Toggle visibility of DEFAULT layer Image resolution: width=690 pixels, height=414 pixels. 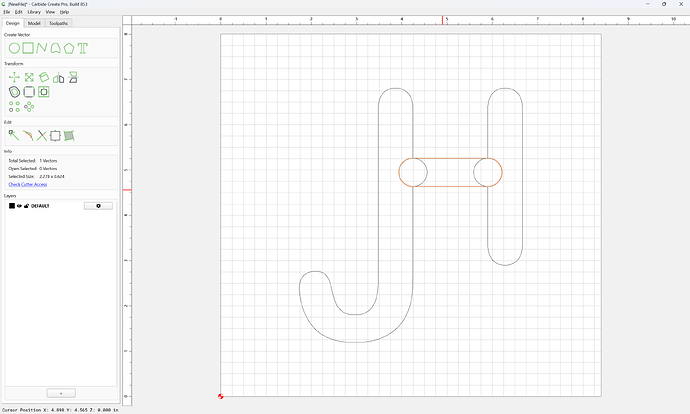[x=19, y=206]
